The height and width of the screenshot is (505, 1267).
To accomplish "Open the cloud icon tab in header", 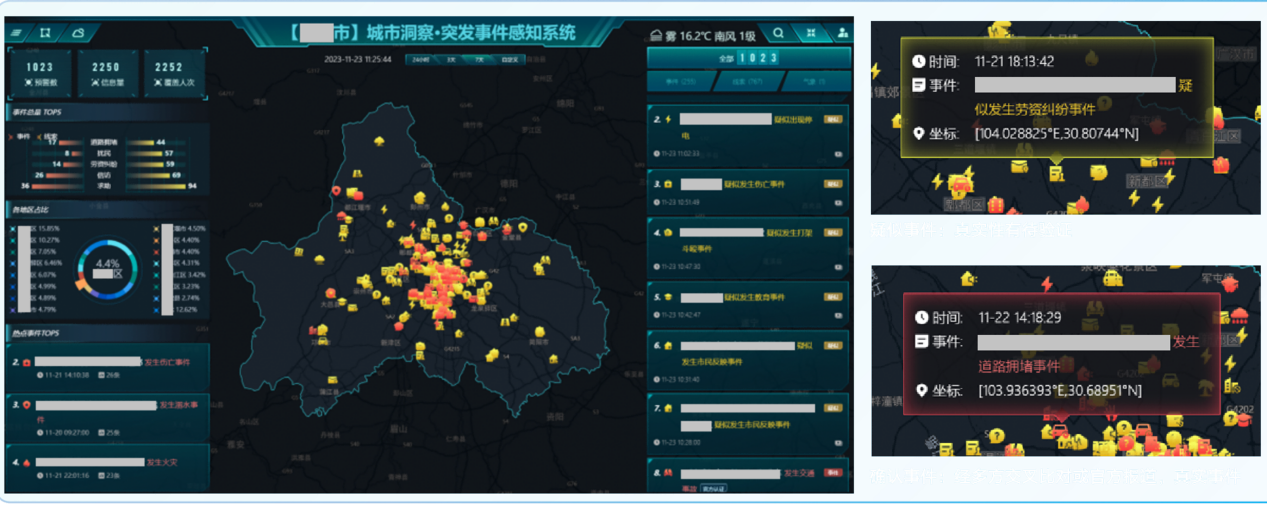I will pyautogui.click(x=78, y=33).
